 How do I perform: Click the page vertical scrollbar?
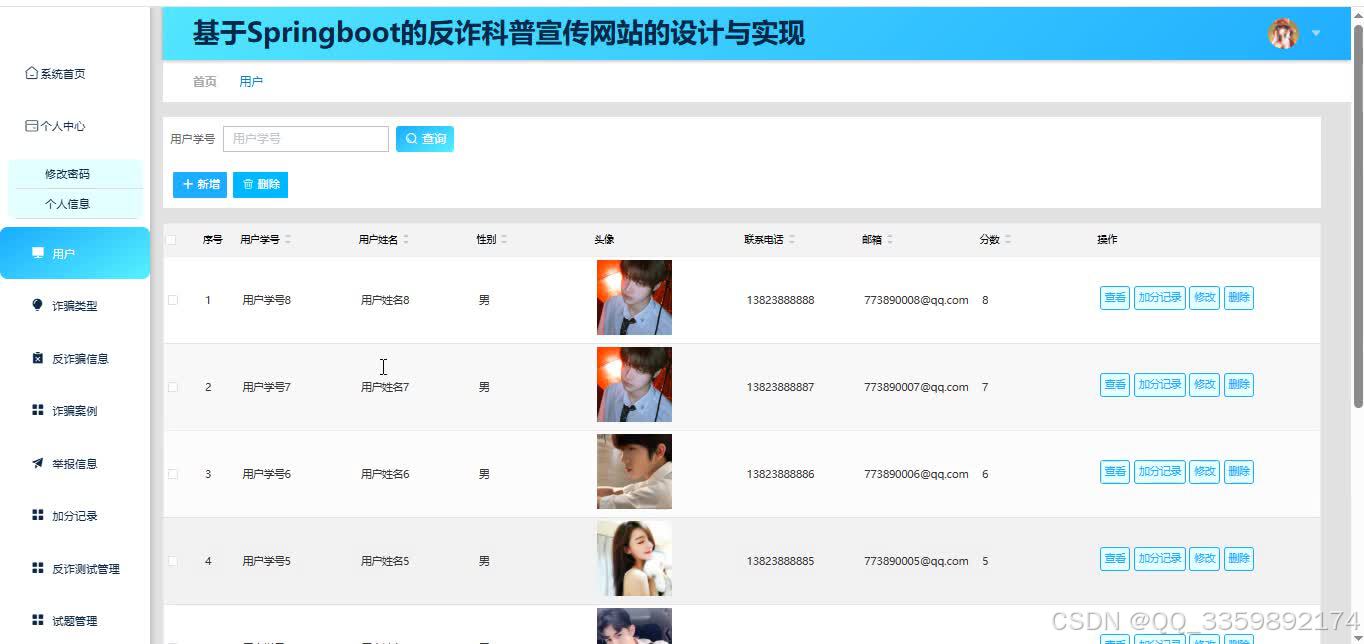pyautogui.click(x=1358, y=215)
